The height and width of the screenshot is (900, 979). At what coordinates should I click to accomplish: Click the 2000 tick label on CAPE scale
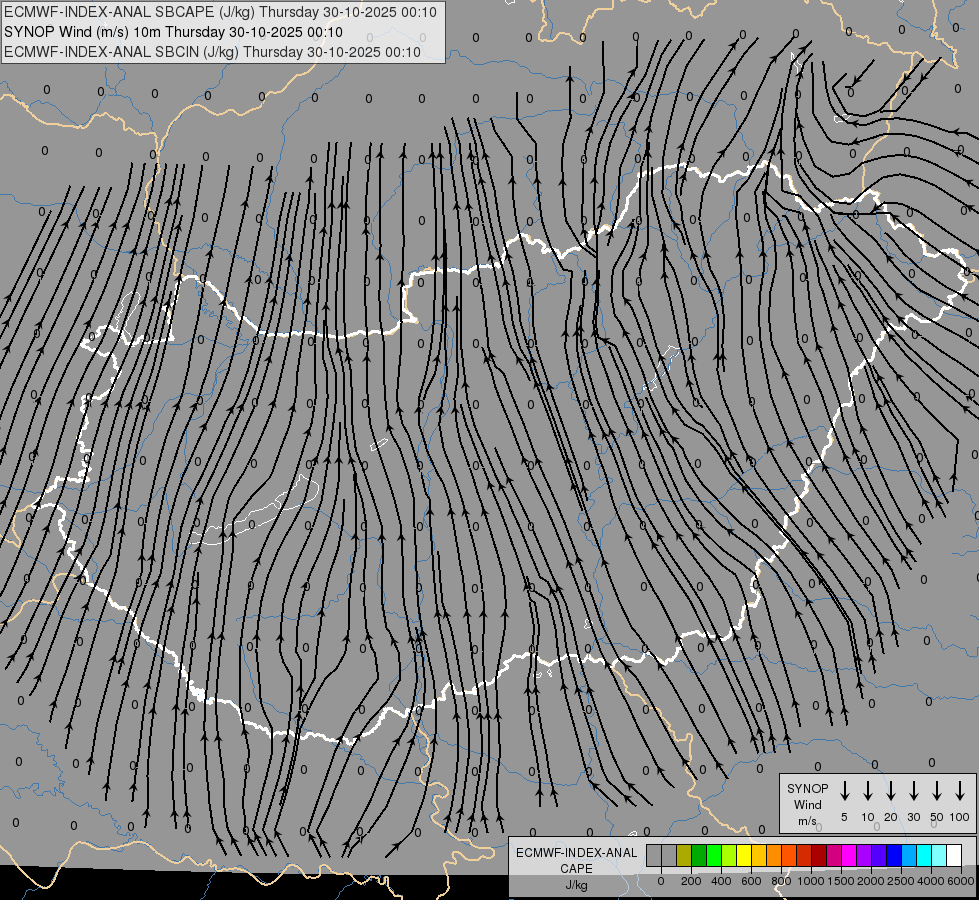coord(871,881)
